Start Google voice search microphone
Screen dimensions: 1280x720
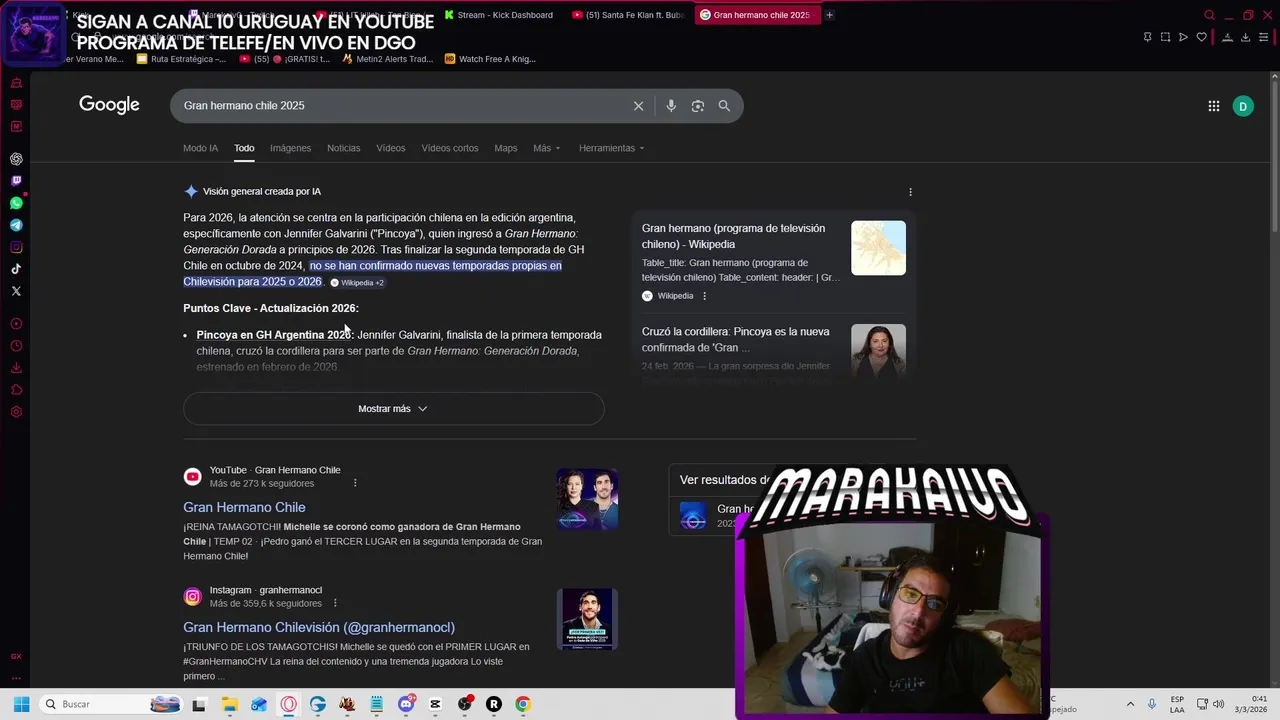(x=671, y=106)
